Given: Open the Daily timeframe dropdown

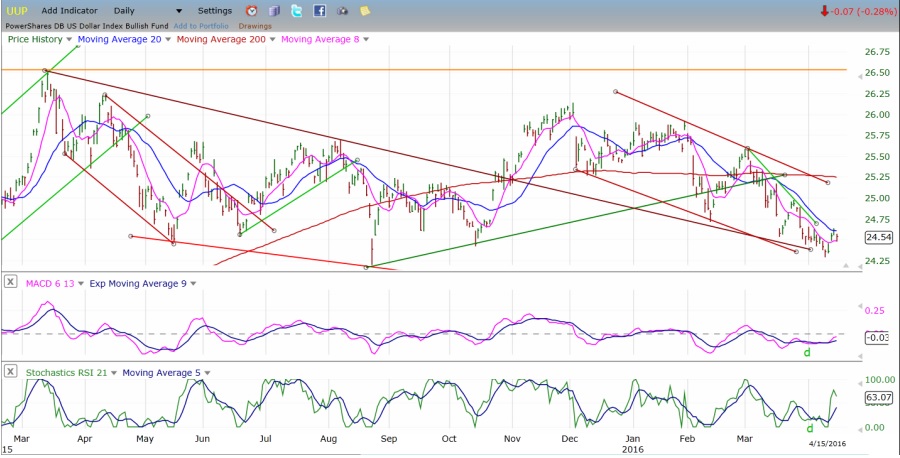Looking at the screenshot, I should tap(133, 10).
